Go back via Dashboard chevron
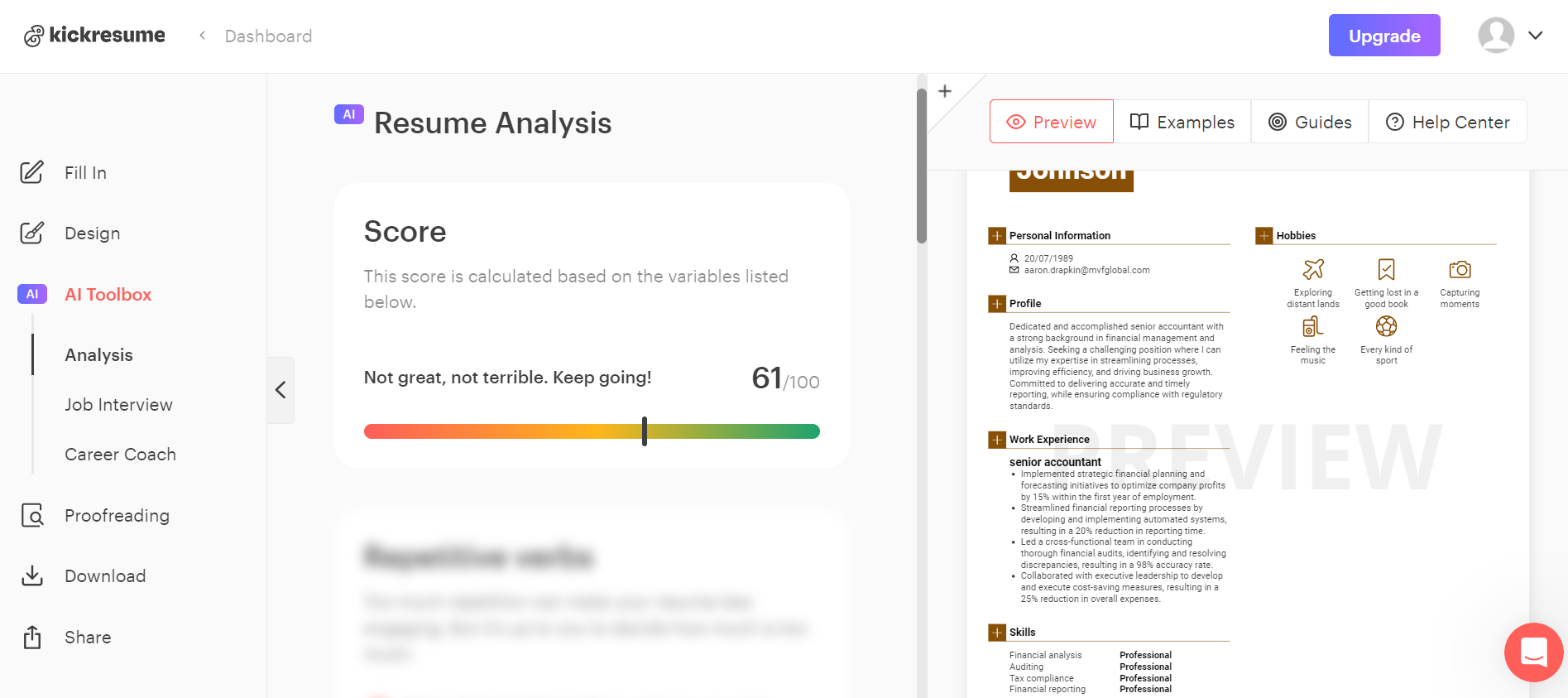The width and height of the screenshot is (1568, 698). point(202,36)
